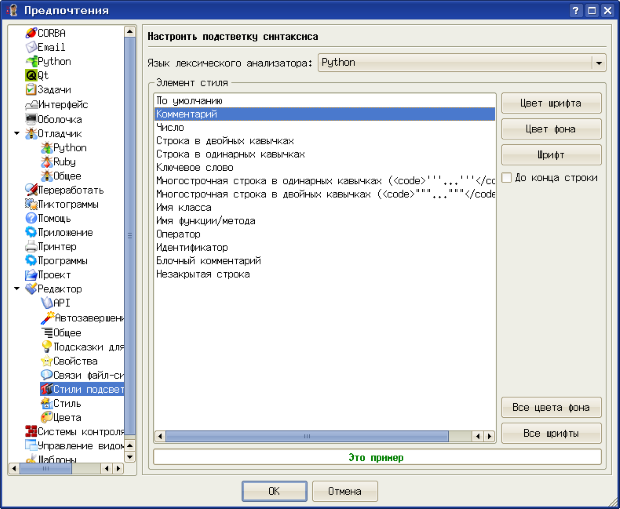Select Имя класса in style list
This screenshot has height=509, width=620.
(x=182, y=206)
